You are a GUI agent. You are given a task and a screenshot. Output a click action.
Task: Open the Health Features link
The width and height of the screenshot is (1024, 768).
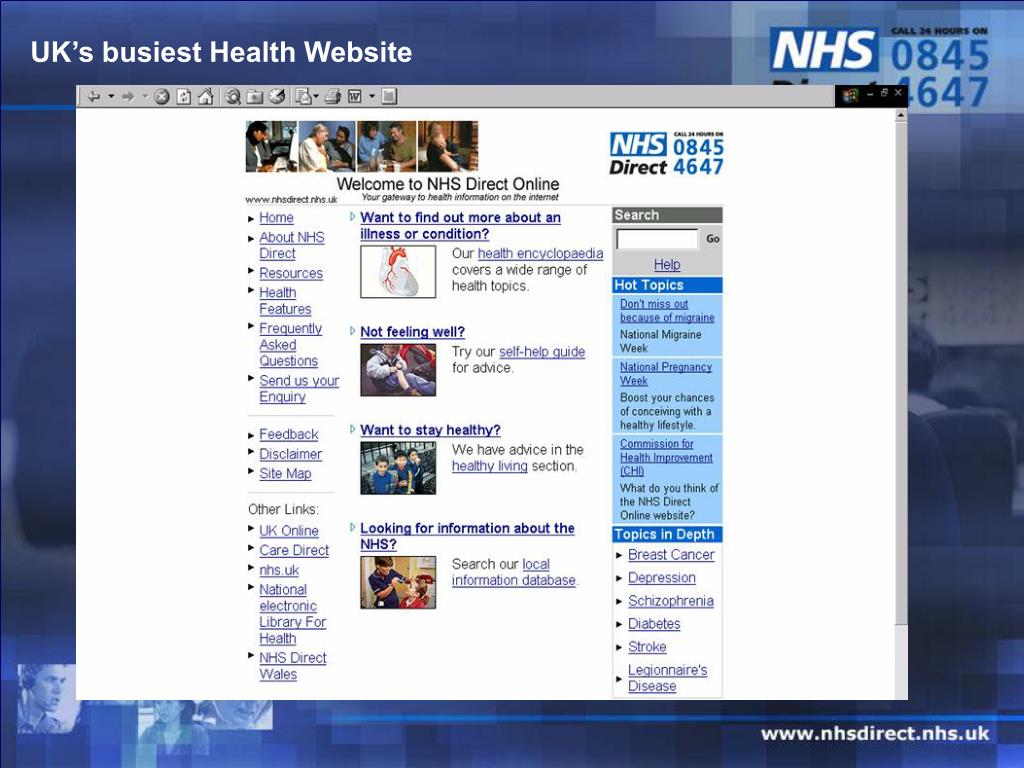pos(285,301)
